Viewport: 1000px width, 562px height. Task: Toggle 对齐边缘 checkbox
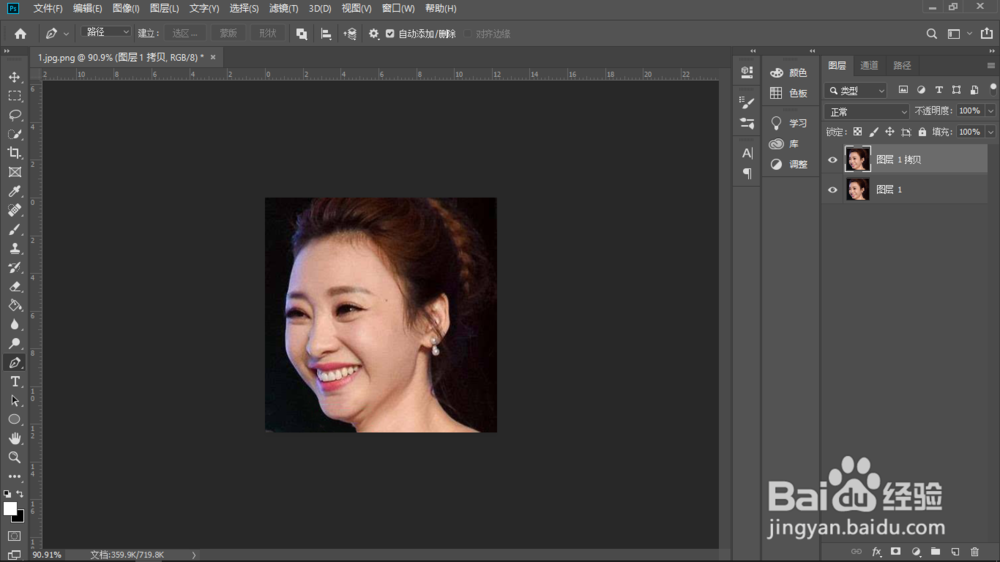point(467,34)
